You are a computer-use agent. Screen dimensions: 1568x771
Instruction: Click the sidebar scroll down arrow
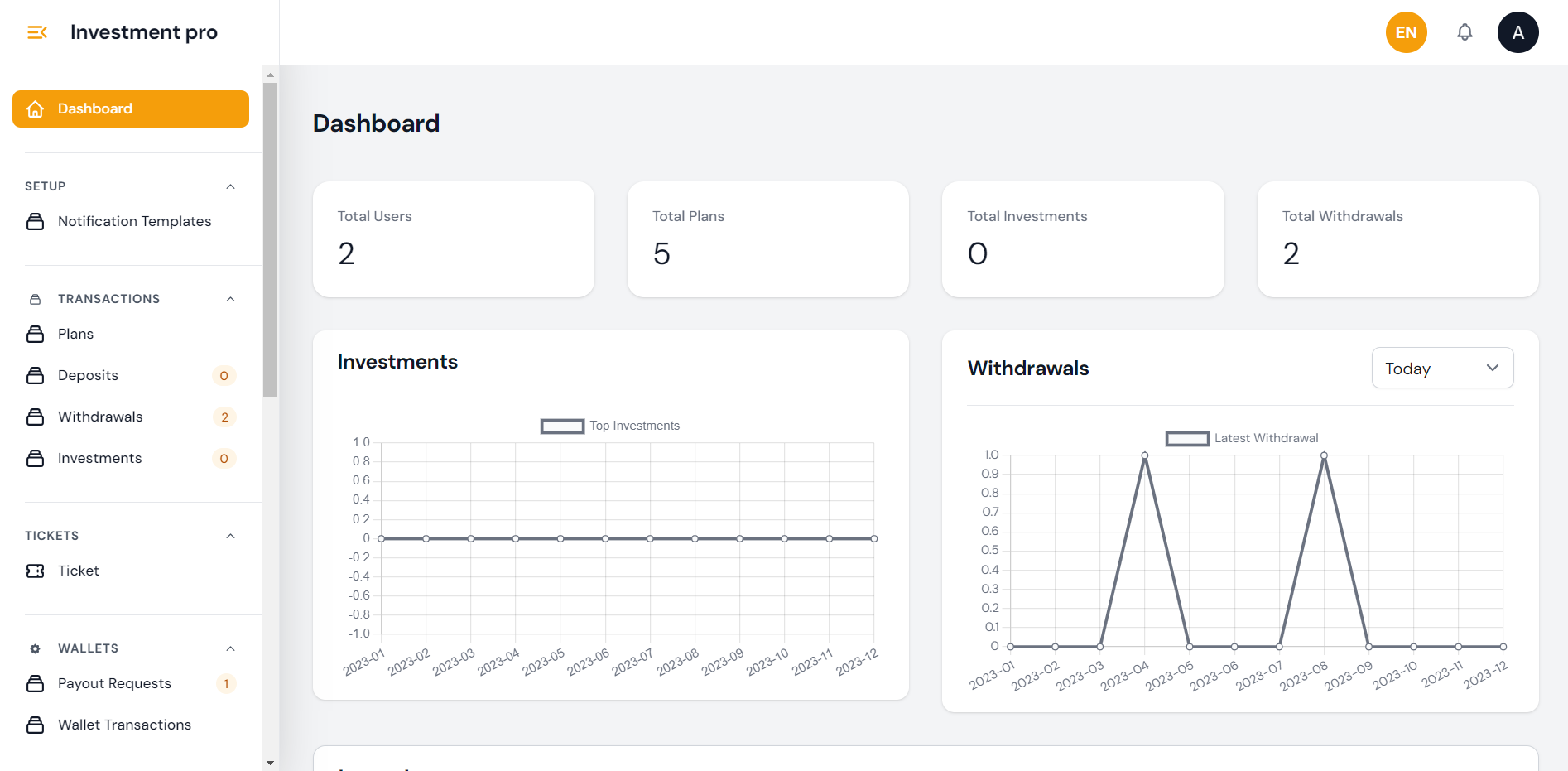click(x=270, y=762)
